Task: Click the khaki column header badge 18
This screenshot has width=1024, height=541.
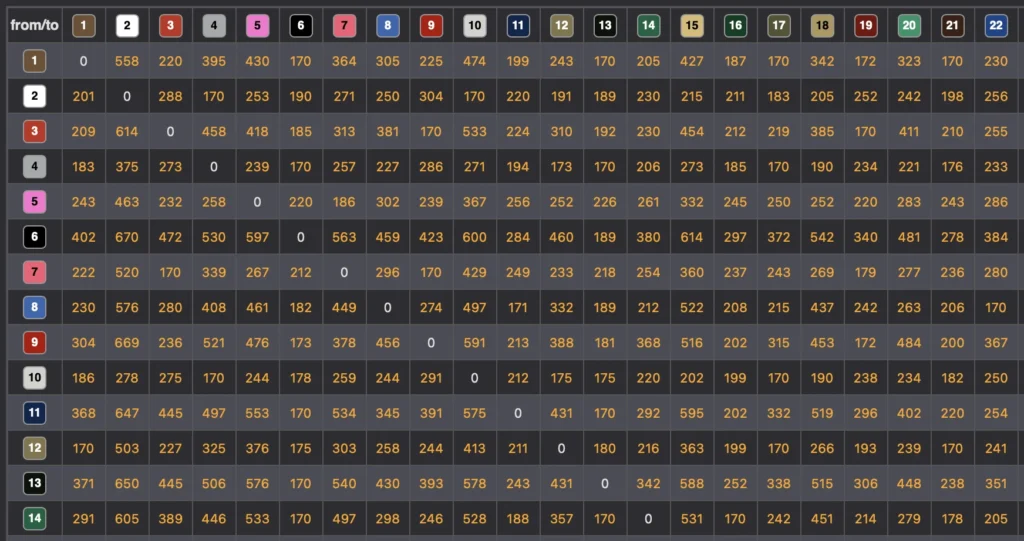Action: (822, 25)
